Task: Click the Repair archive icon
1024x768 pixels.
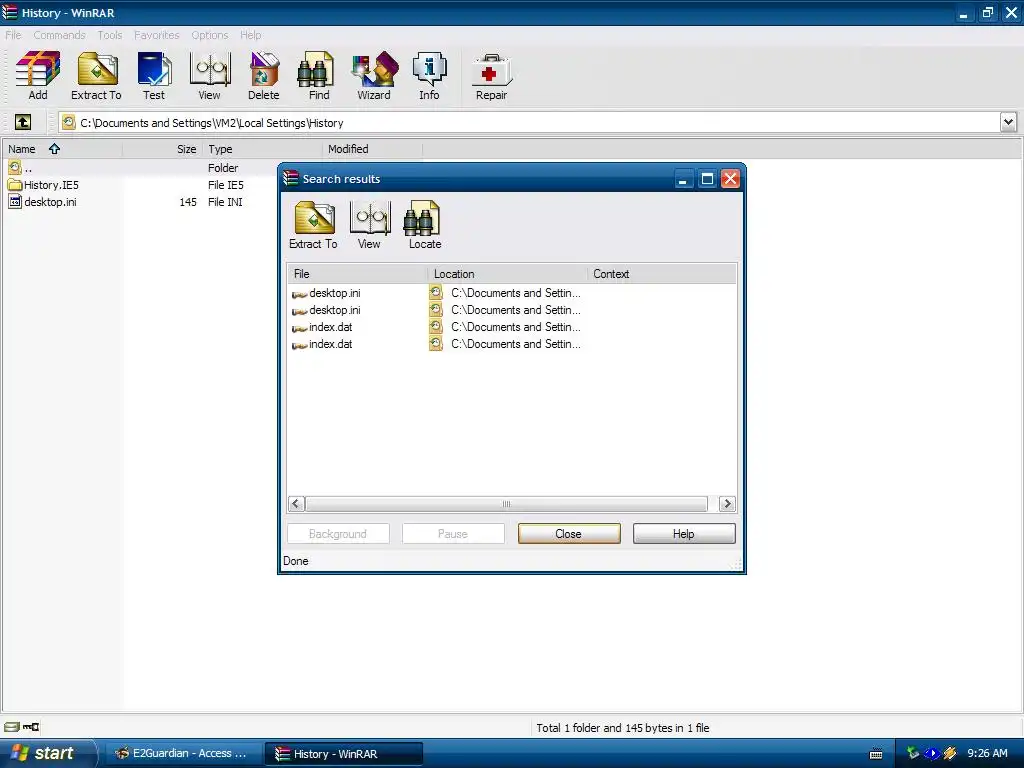Action: pos(491,76)
